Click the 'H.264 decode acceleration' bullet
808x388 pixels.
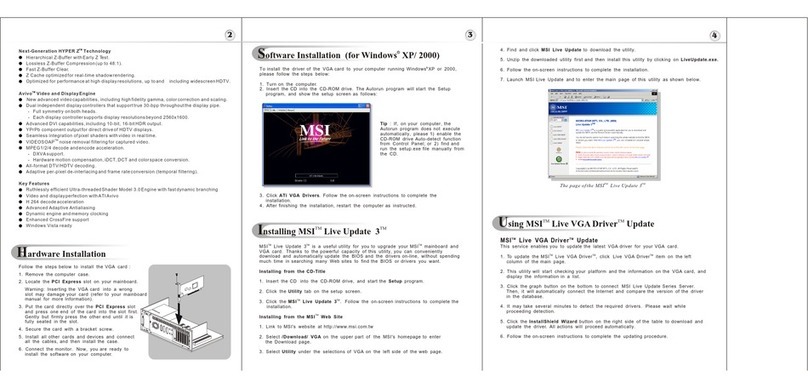pos(55,201)
